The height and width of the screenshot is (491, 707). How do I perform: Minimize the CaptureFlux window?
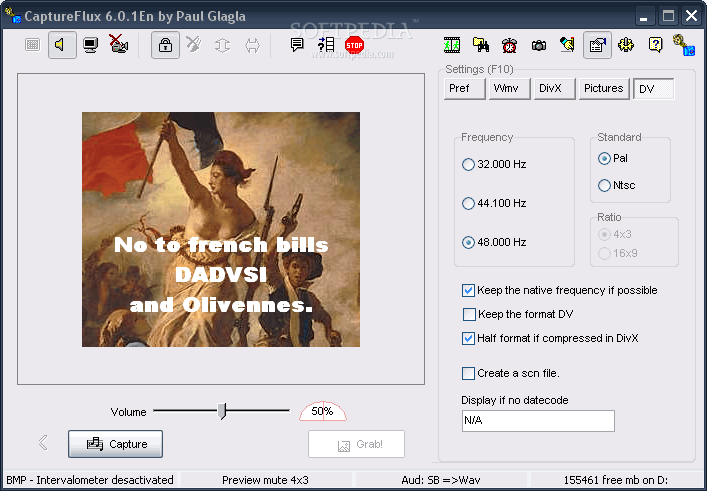click(644, 17)
